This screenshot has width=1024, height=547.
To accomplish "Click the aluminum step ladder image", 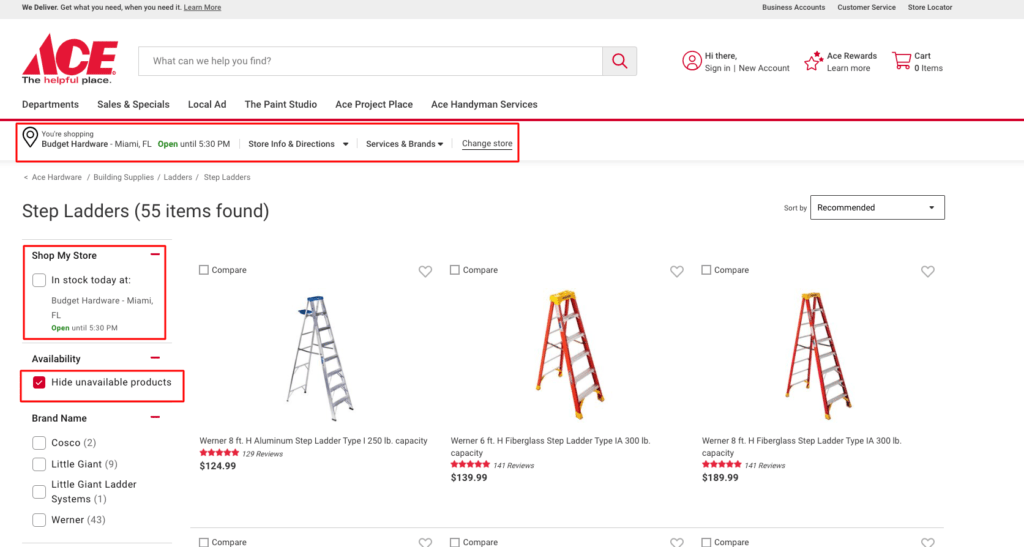I will click(319, 357).
